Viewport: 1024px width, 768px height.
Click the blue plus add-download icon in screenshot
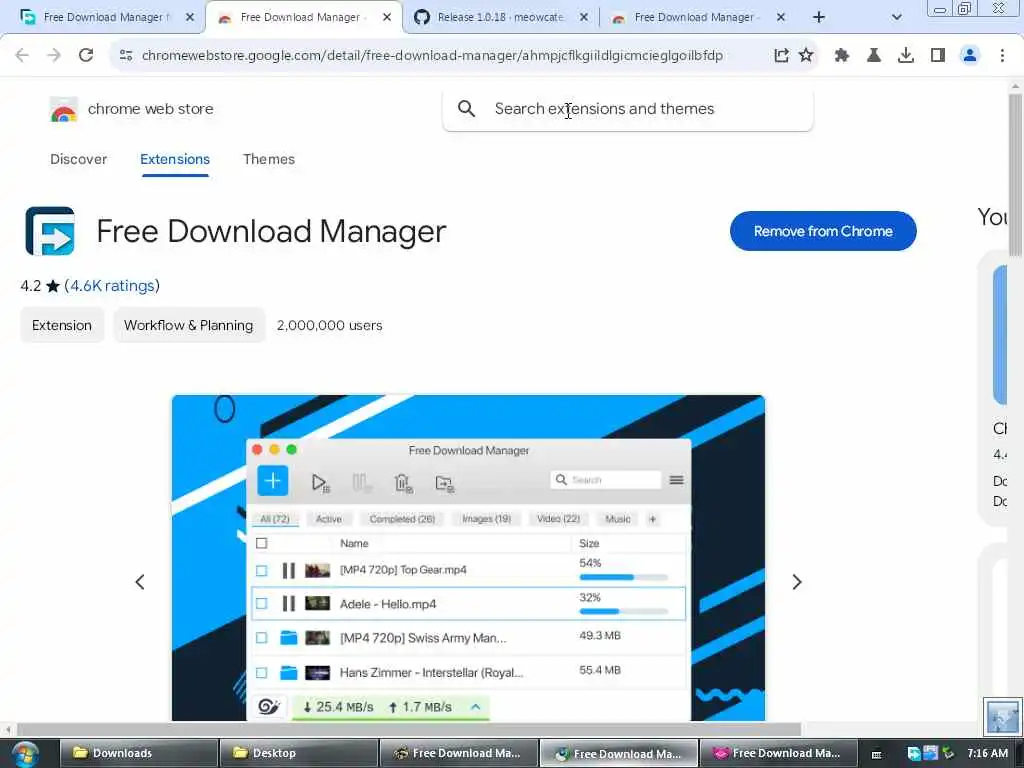click(x=272, y=481)
